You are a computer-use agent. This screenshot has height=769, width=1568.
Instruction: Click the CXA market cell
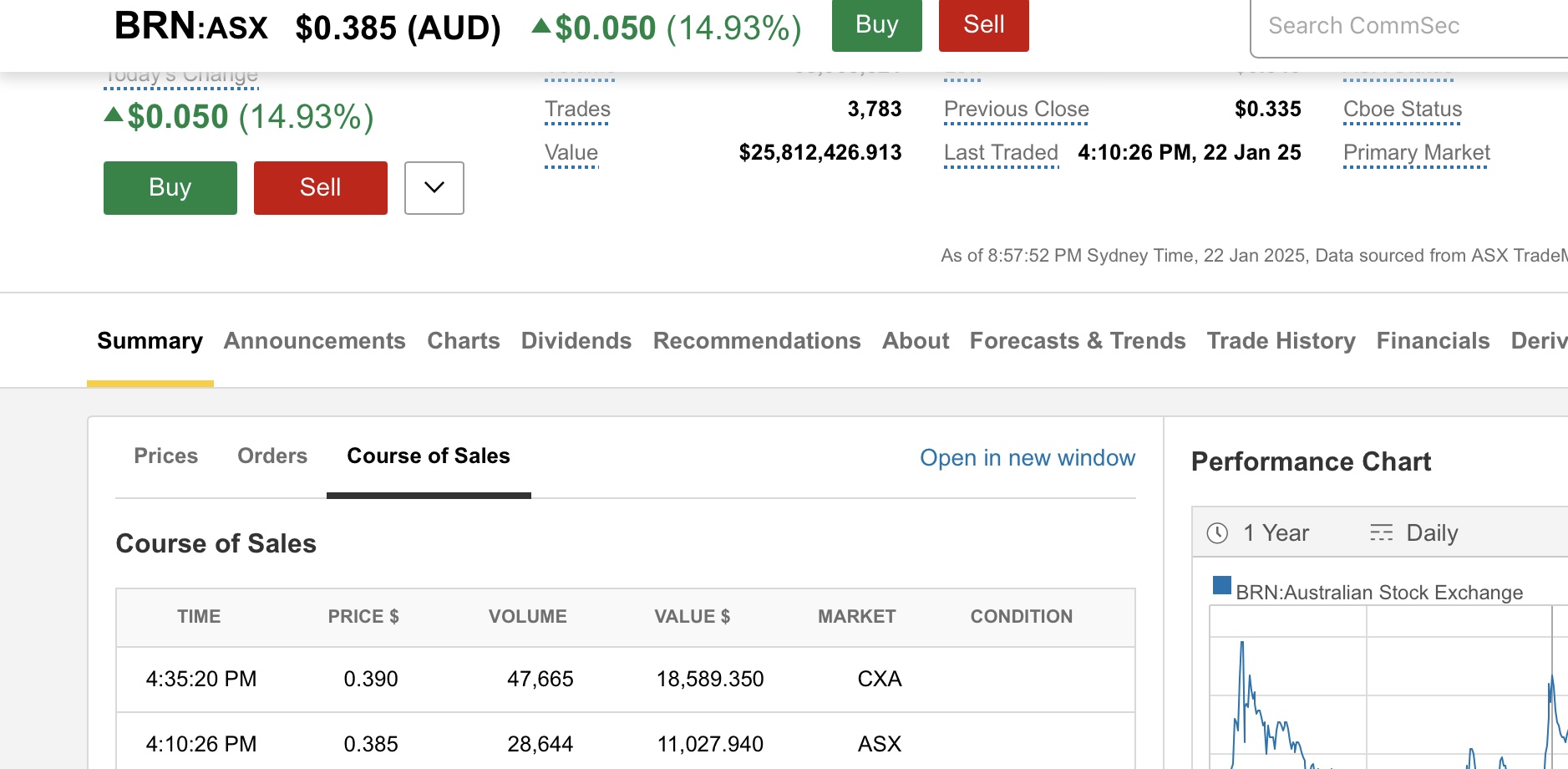[x=880, y=679]
